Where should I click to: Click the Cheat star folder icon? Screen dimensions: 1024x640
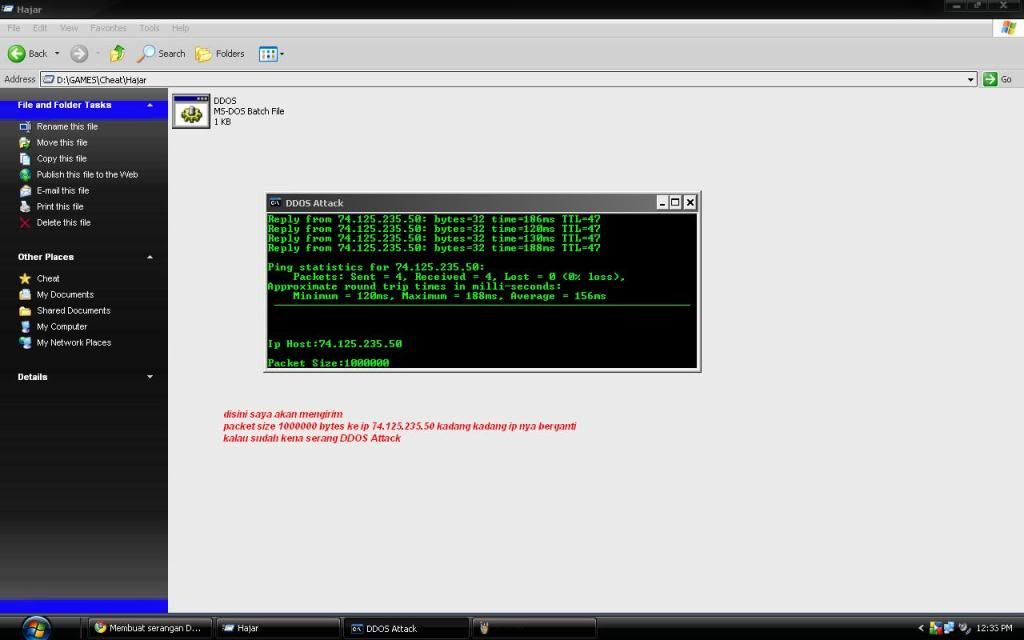point(25,278)
